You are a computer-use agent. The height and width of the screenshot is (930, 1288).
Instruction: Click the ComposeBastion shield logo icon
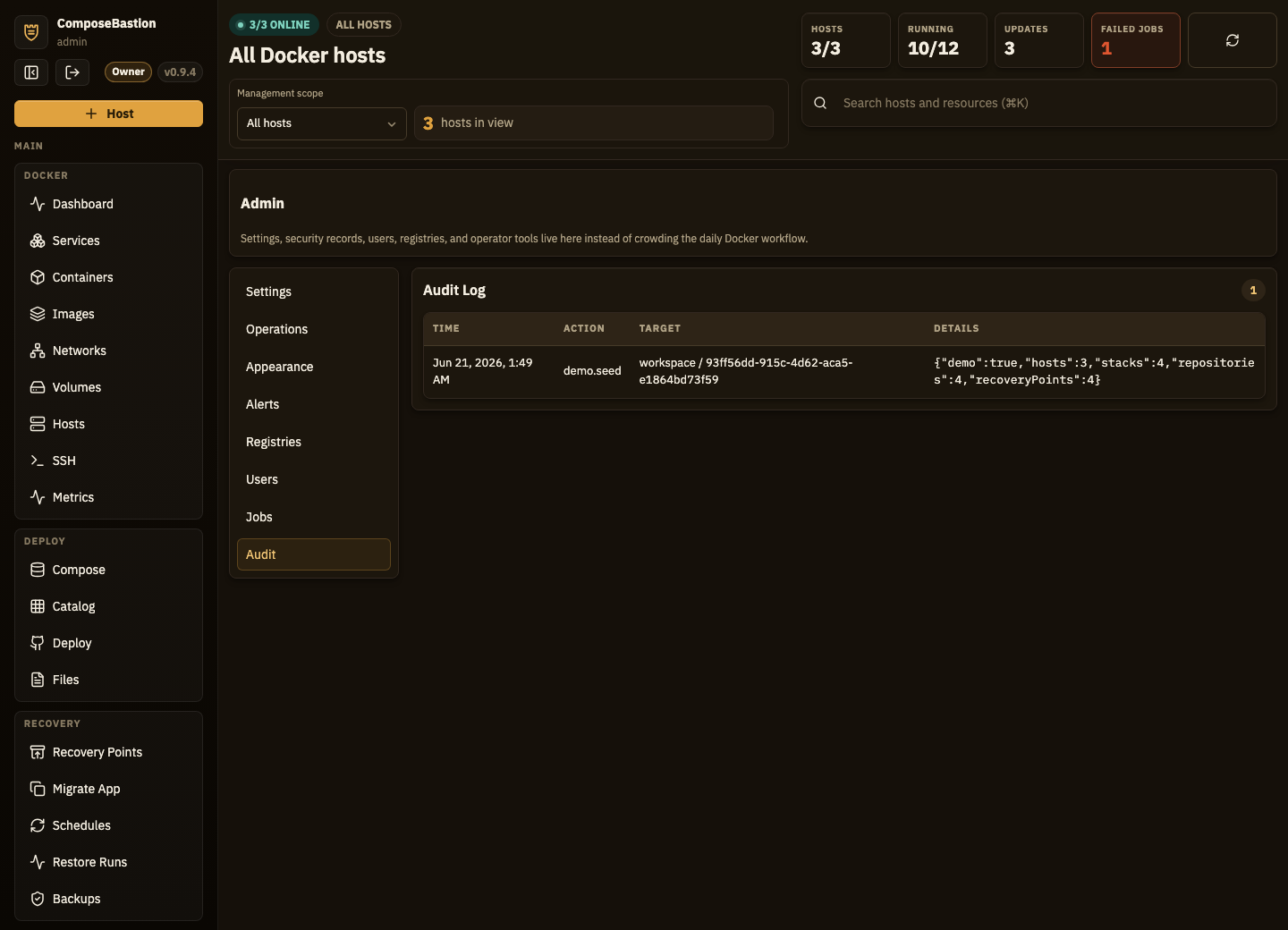point(31,32)
